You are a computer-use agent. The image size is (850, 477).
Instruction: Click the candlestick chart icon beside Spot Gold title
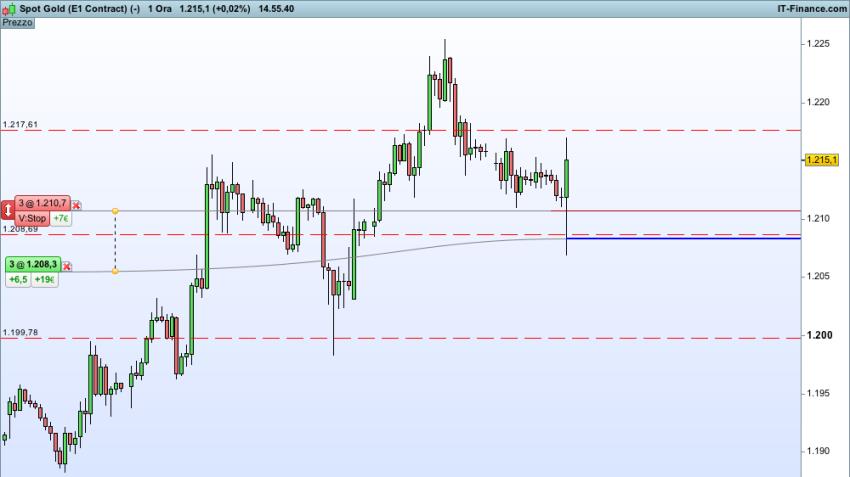(9, 9)
